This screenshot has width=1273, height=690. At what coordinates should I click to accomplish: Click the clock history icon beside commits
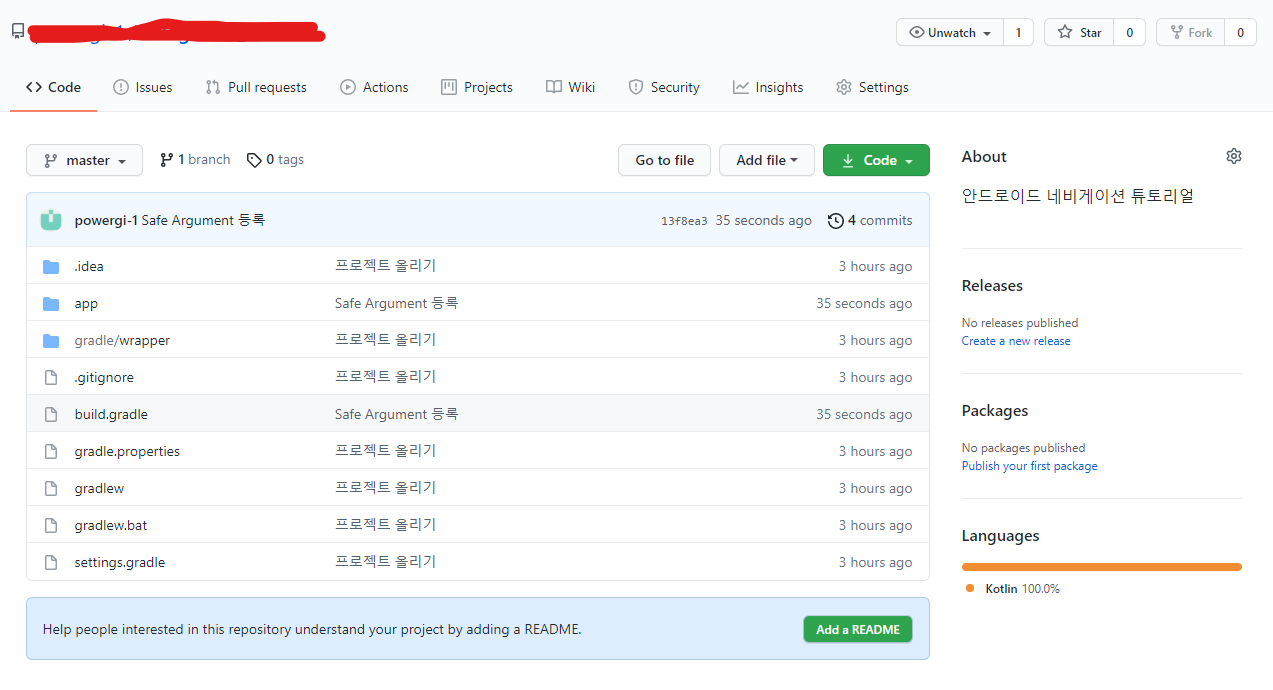(x=836, y=220)
